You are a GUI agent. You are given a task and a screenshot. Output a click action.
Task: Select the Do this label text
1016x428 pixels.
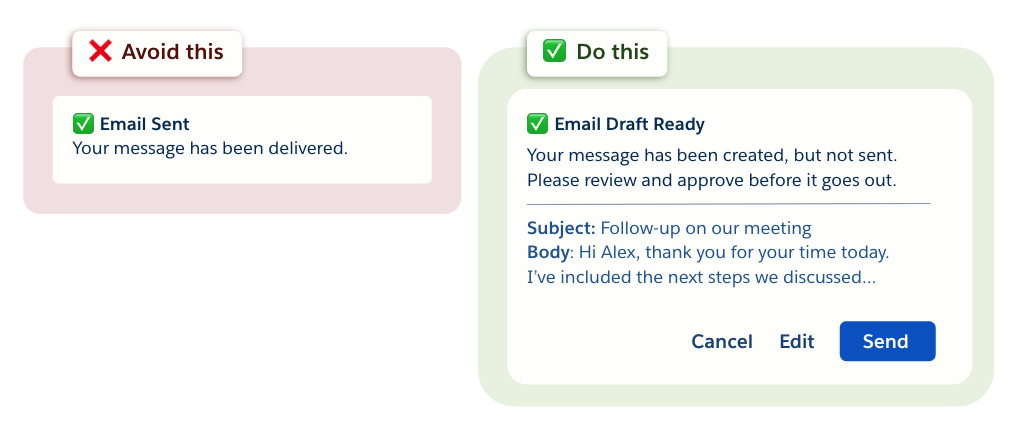(613, 51)
